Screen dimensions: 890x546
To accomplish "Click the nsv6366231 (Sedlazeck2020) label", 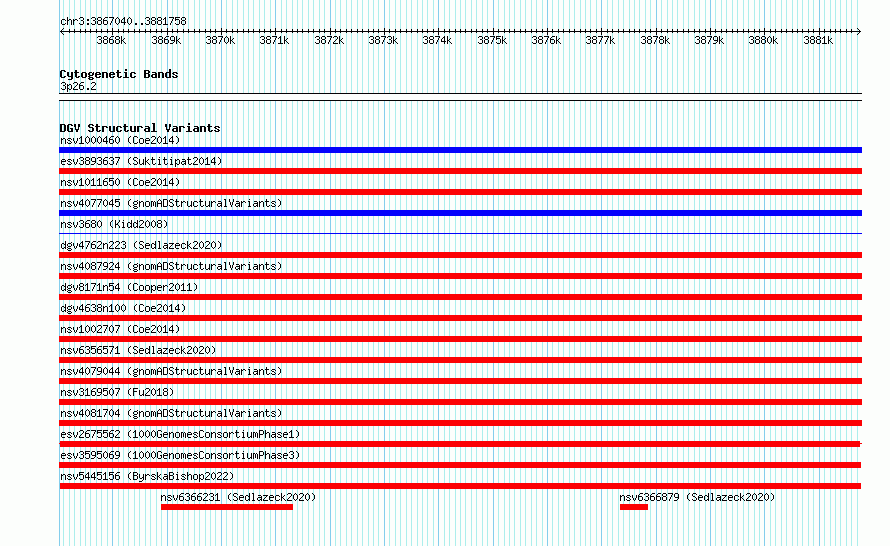I will pos(238,497).
